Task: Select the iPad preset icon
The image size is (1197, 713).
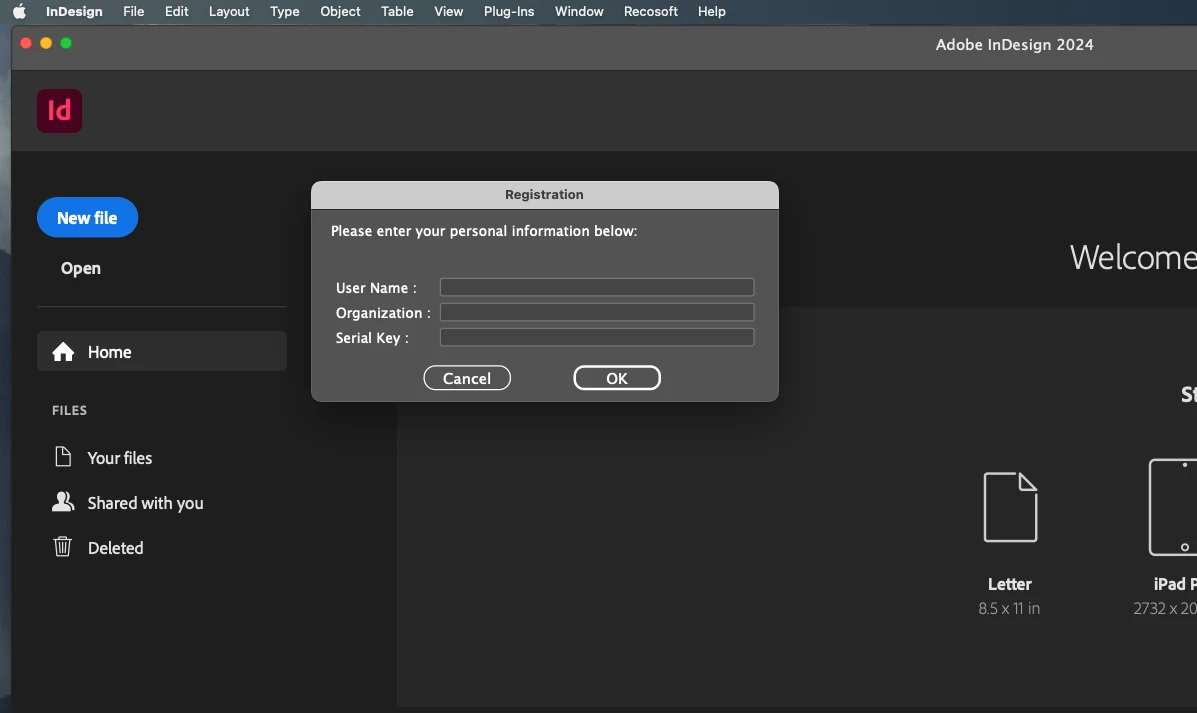Action: 1173,508
